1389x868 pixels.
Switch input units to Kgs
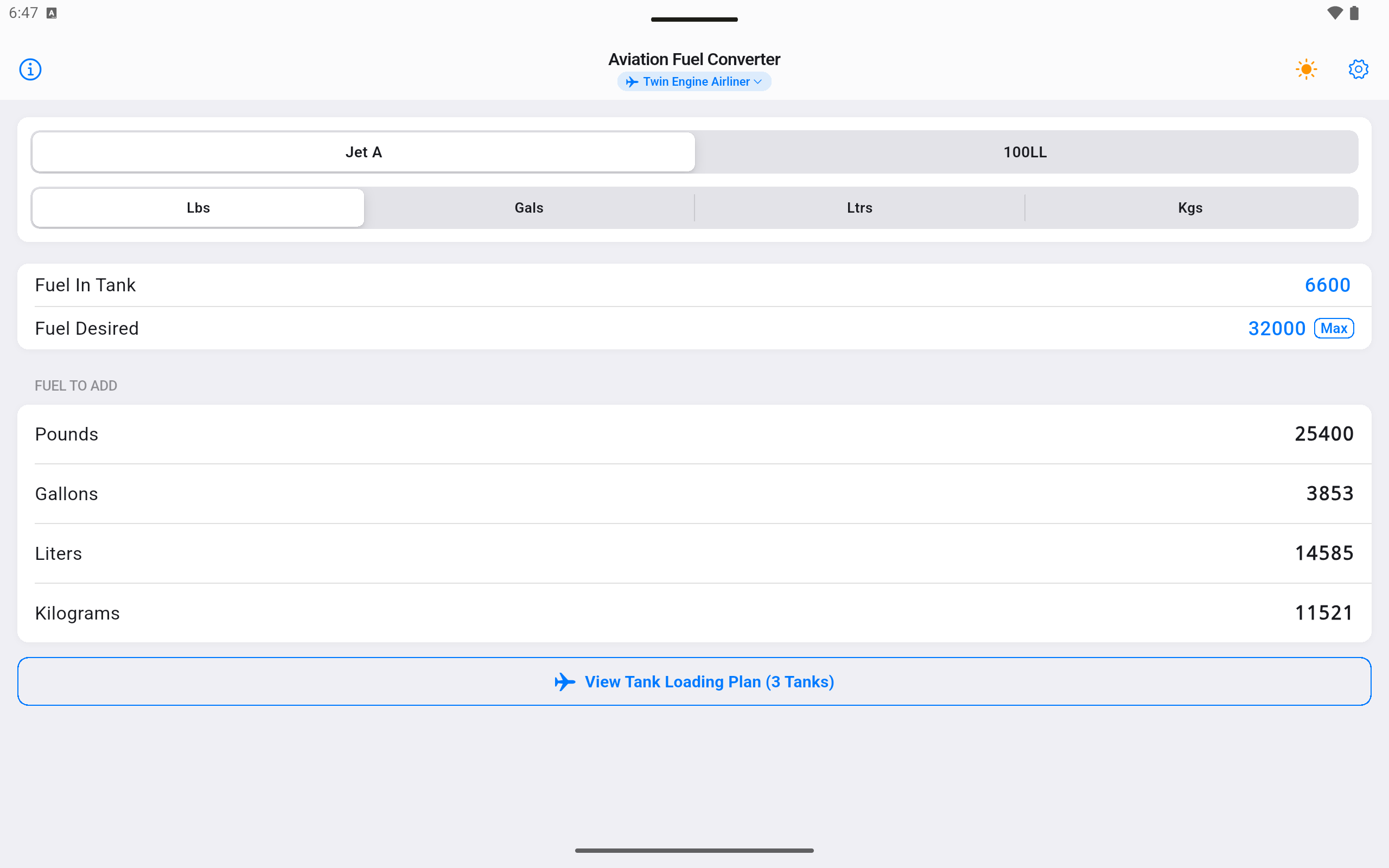1190,208
